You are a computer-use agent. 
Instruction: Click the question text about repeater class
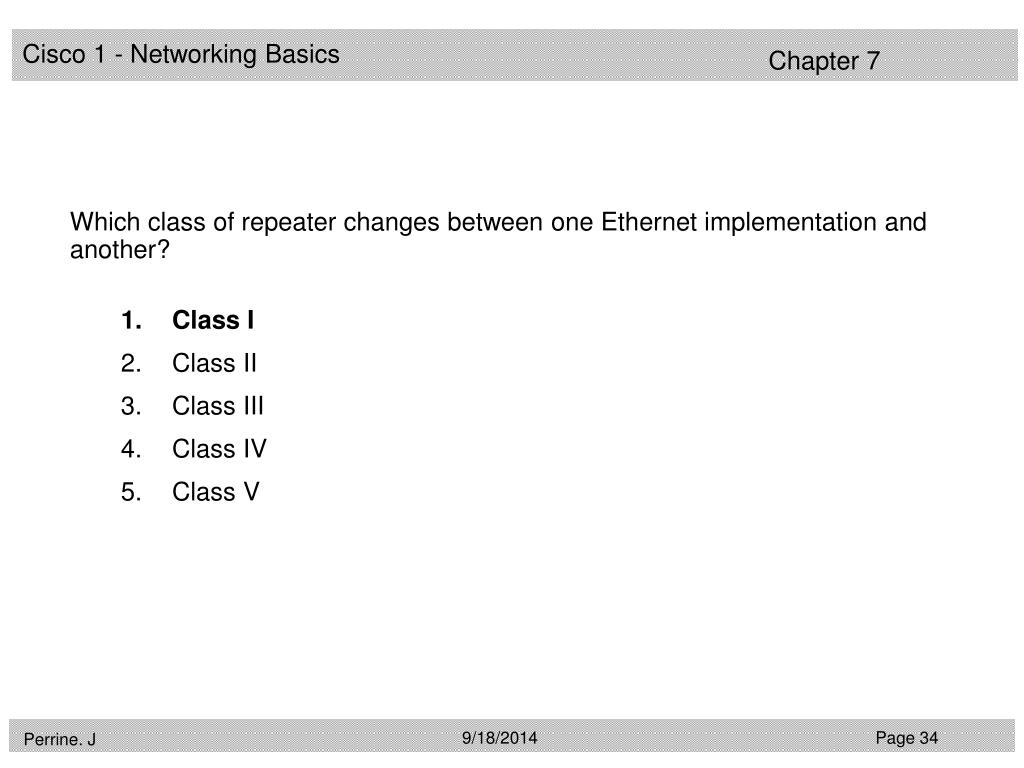pos(498,236)
